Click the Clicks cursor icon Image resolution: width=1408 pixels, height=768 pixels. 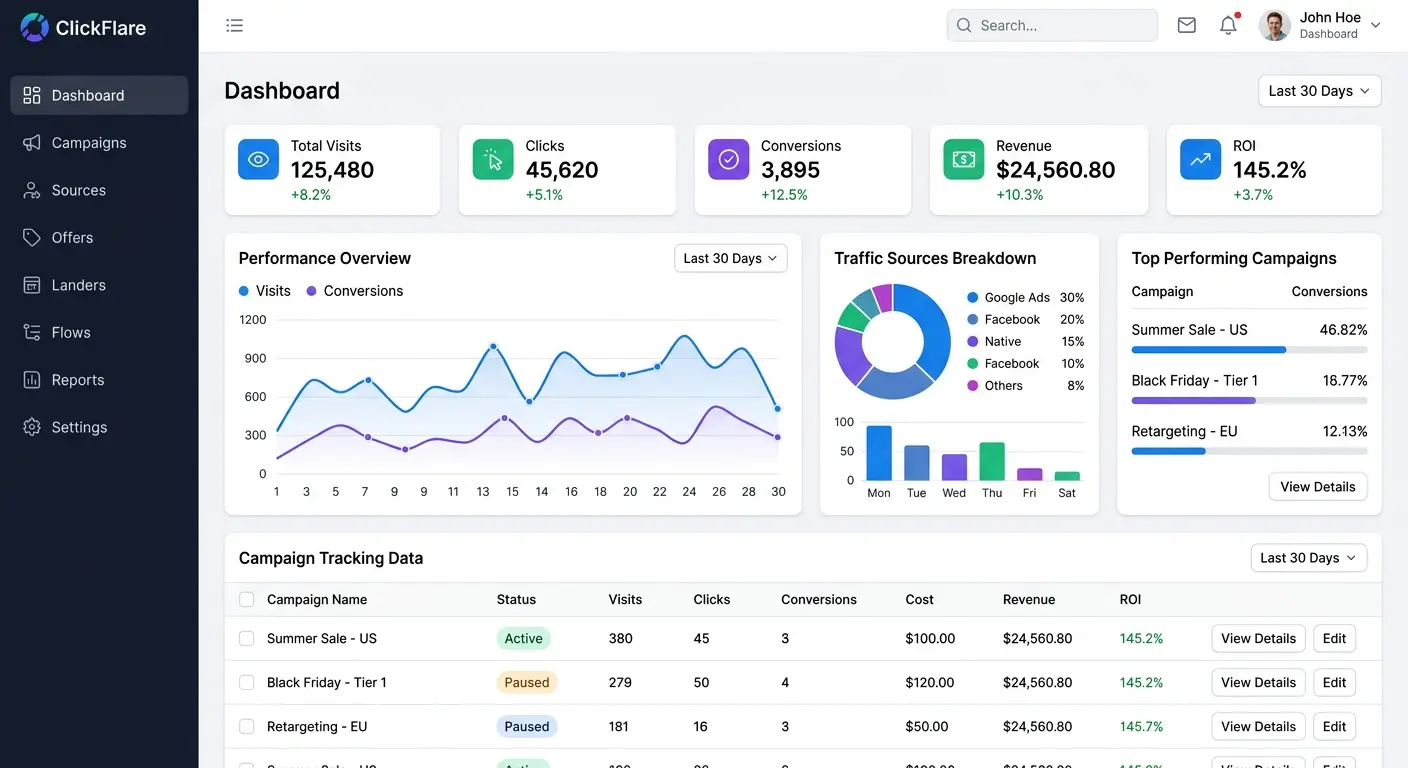(493, 159)
